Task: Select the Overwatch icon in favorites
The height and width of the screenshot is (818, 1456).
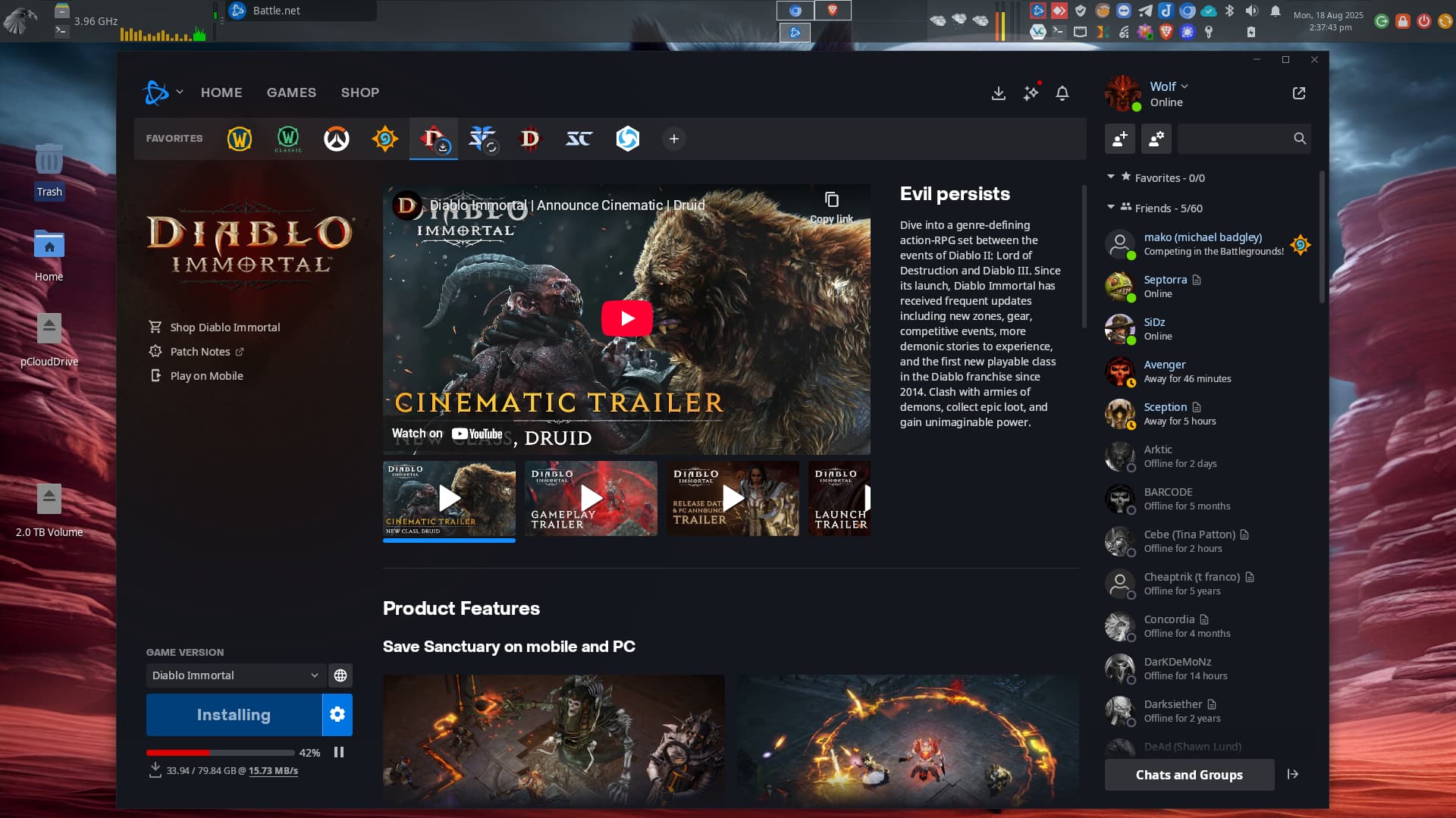Action: point(337,139)
